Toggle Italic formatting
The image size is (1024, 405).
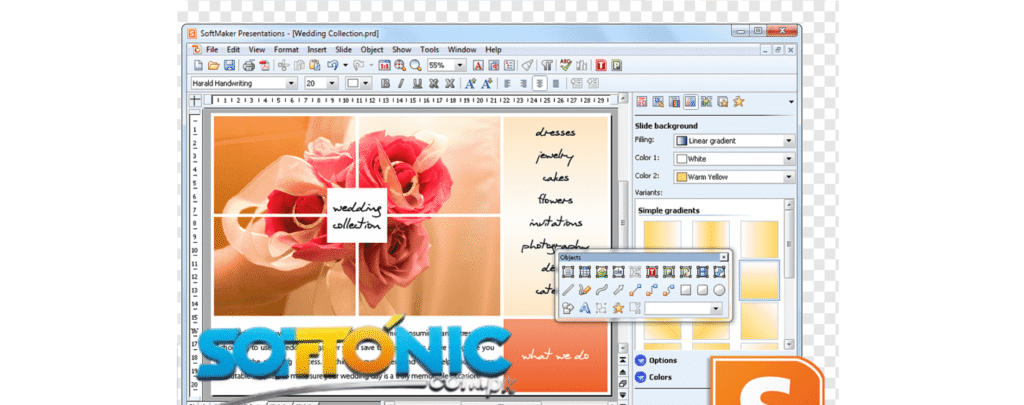click(401, 83)
